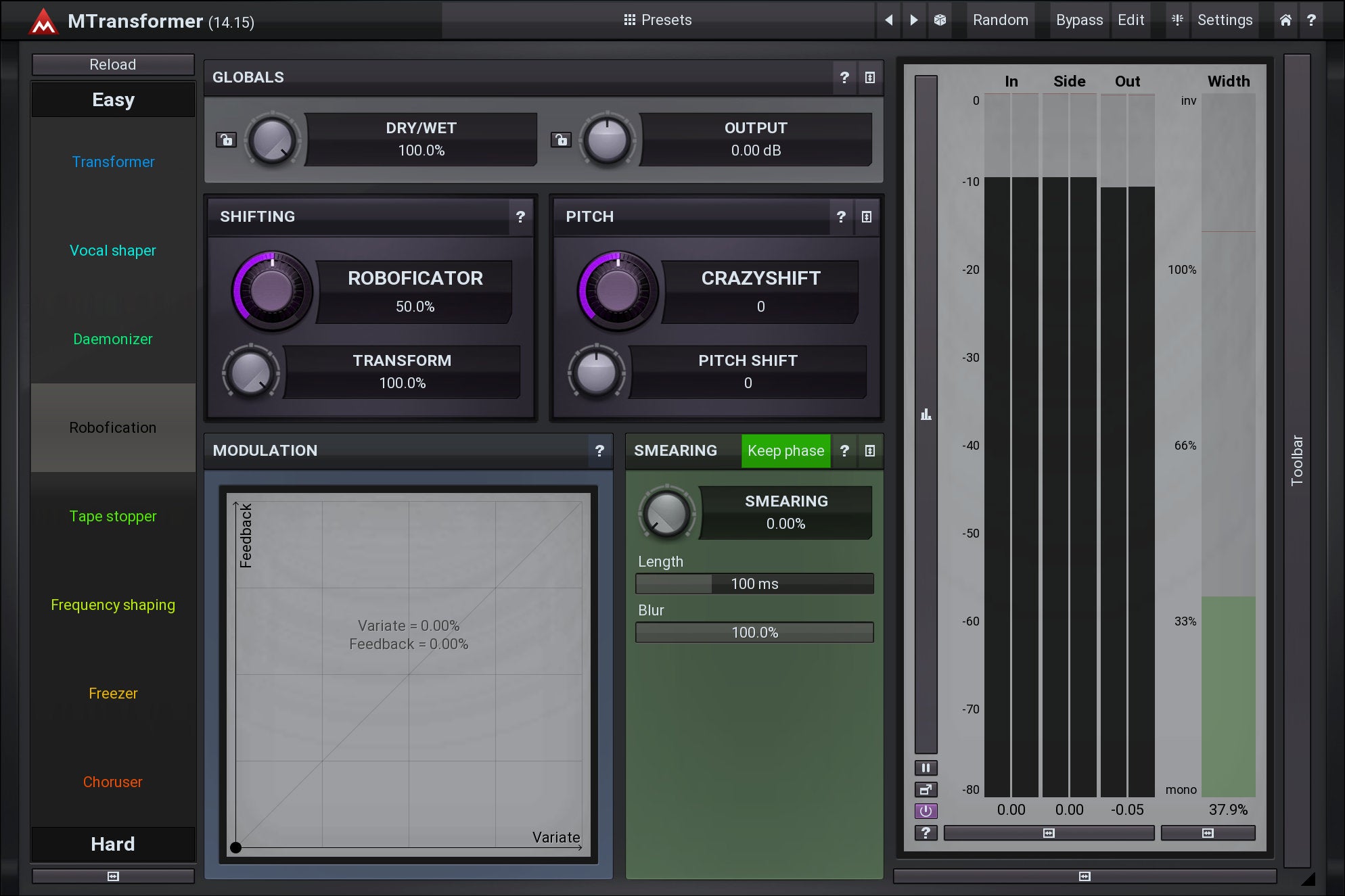Screen dimensions: 1345x896
Task: Click the Reload button
Action: click(x=113, y=64)
